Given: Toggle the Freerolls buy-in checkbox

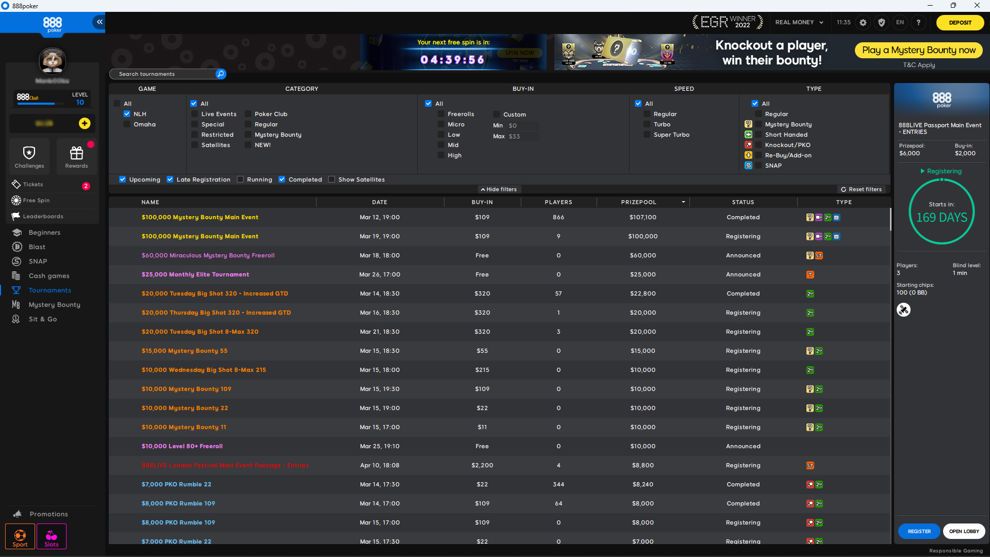Looking at the screenshot, I should tap(441, 114).
